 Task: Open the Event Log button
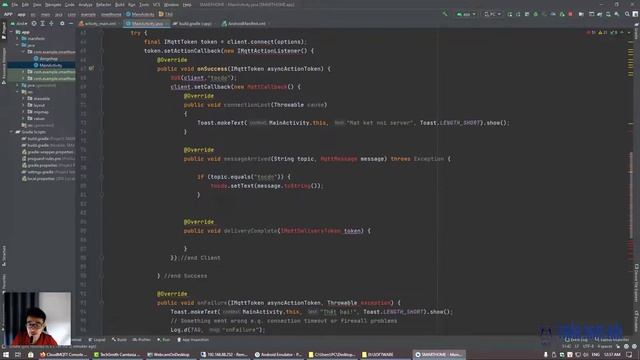tap(576, 340)
